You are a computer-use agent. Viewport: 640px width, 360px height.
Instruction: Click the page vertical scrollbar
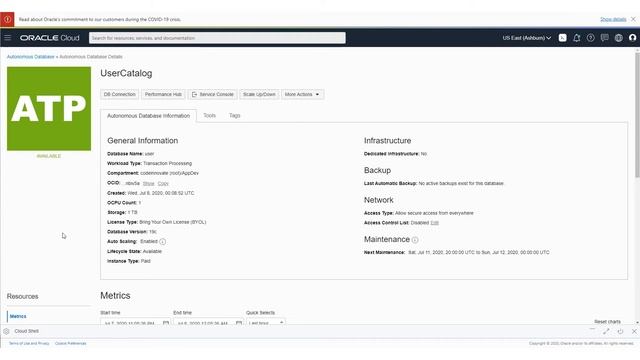pos(637,115)
